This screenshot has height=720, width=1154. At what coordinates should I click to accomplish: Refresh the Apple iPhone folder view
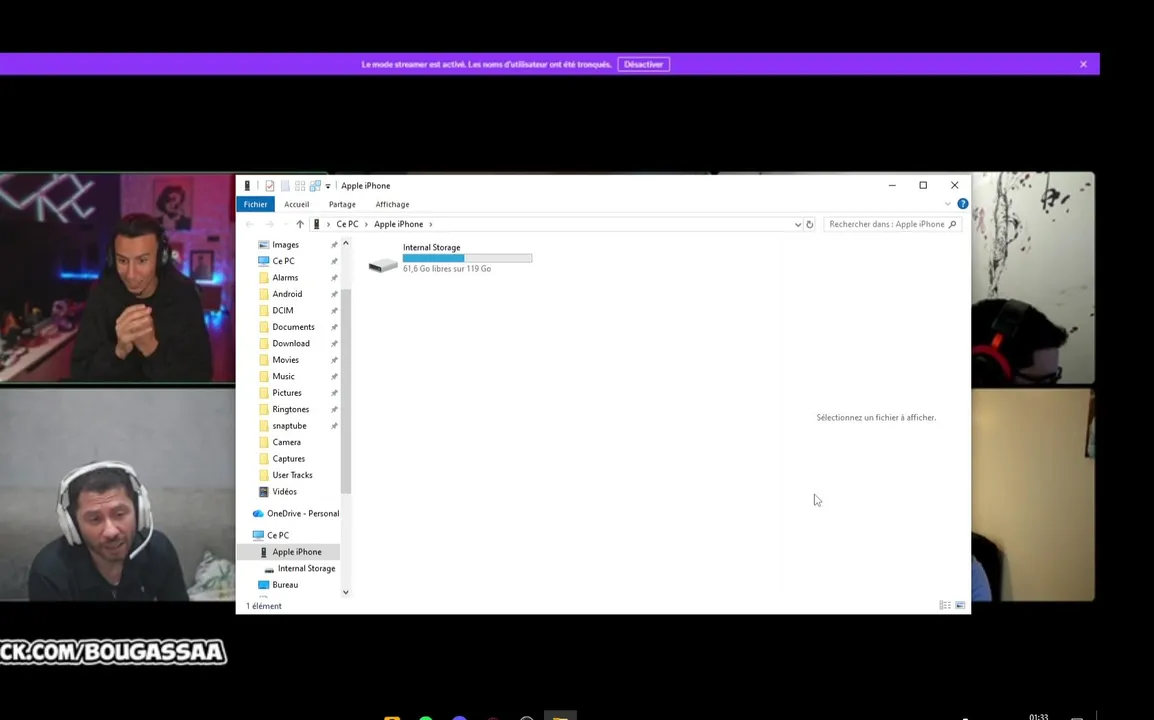(x=810, y=225)
